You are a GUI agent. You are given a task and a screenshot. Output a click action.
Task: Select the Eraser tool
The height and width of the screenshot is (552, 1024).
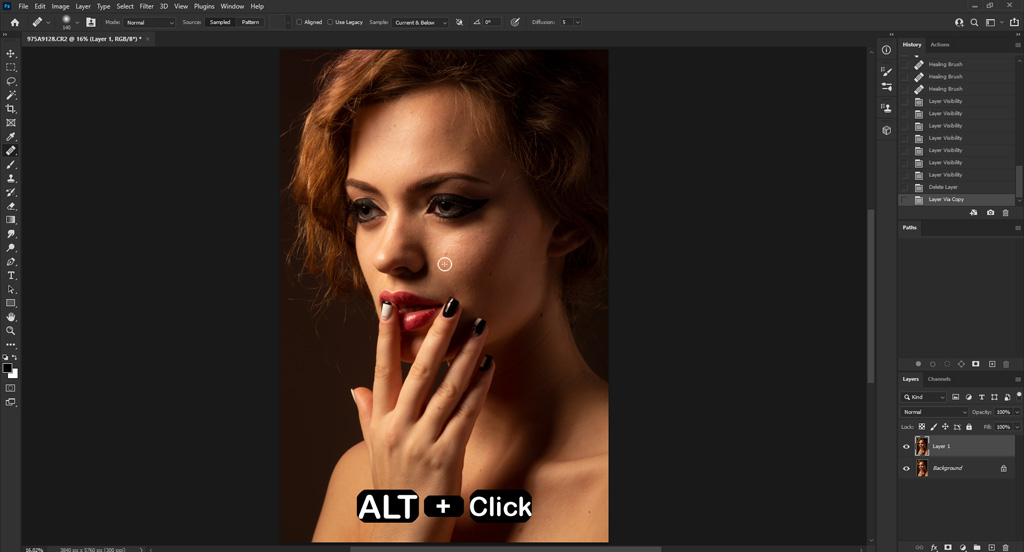(10, 206)
